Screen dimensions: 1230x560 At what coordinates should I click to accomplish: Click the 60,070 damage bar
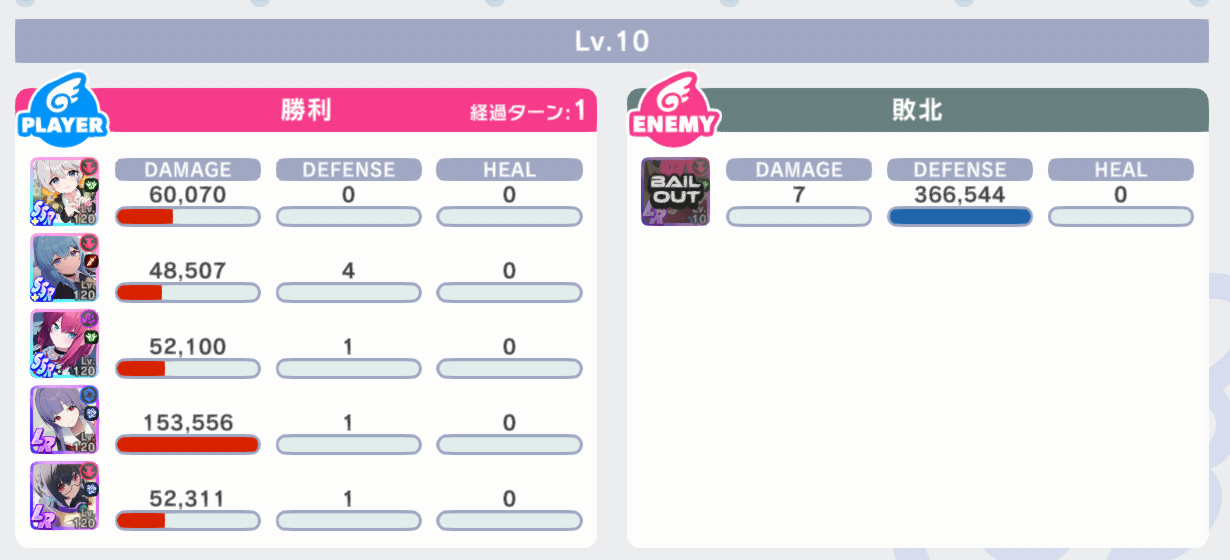(x=188, y=216)
